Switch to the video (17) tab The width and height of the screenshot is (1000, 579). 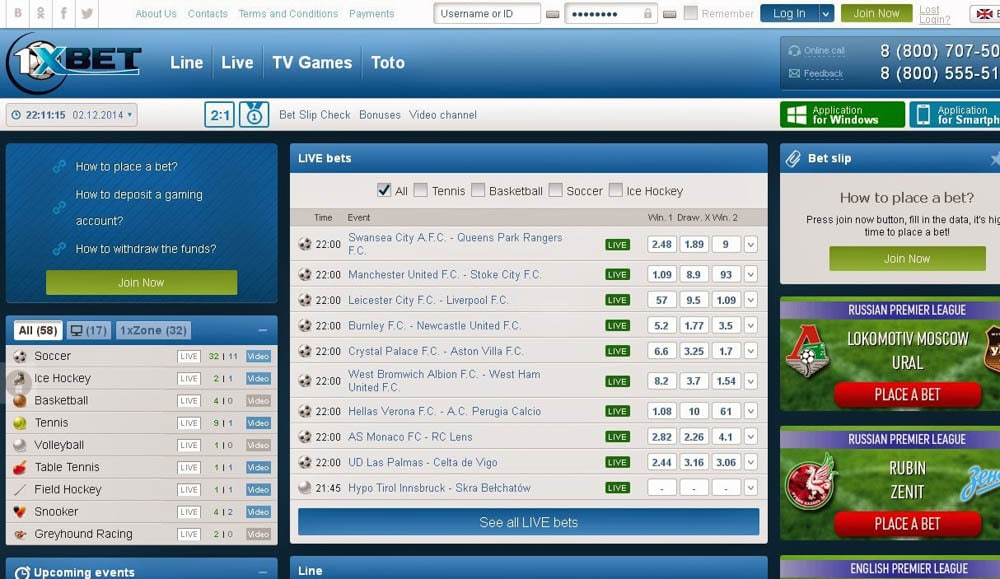(89, 330)
